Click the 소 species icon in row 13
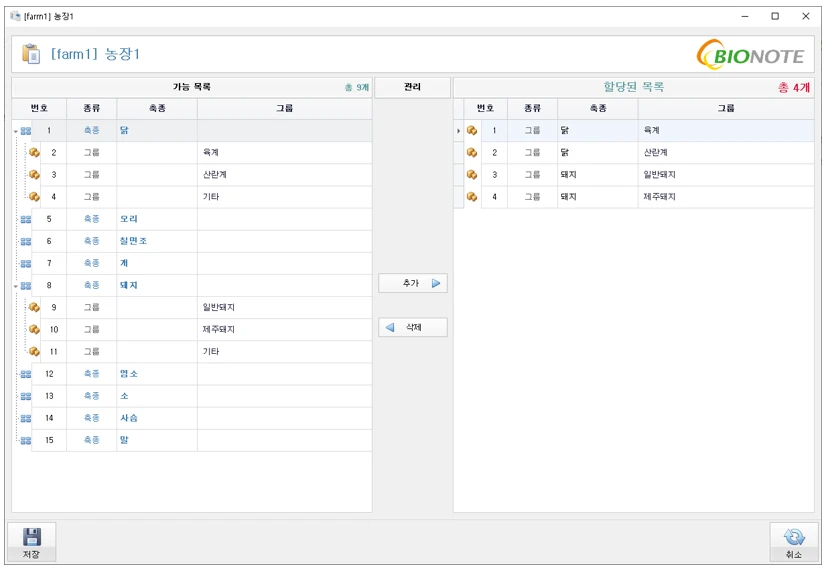This screenshot has width=829, height=571. [25, 396]
